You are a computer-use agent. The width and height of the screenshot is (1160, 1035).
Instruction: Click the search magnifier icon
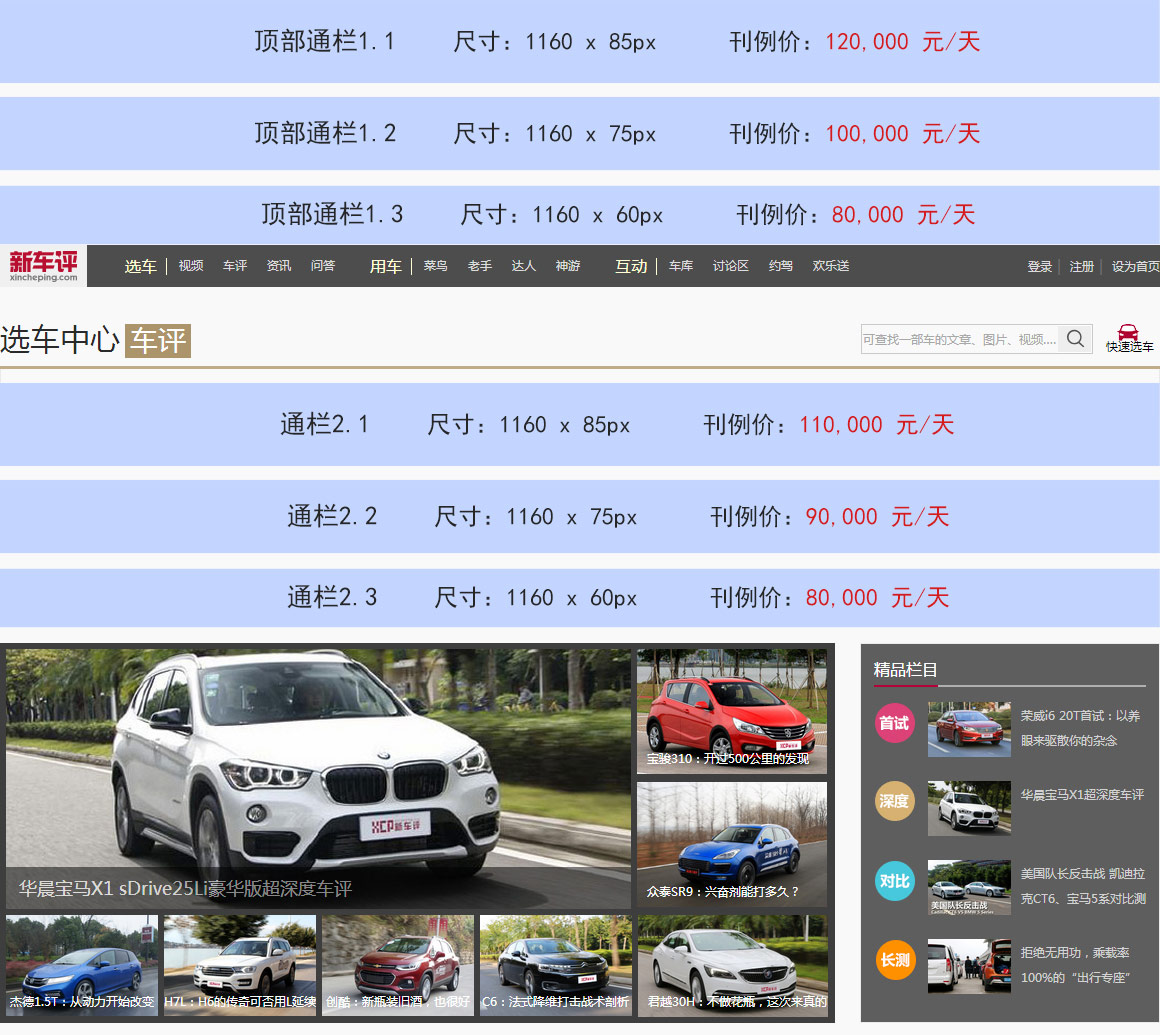pyautogui.click(x=1076, y=339)
